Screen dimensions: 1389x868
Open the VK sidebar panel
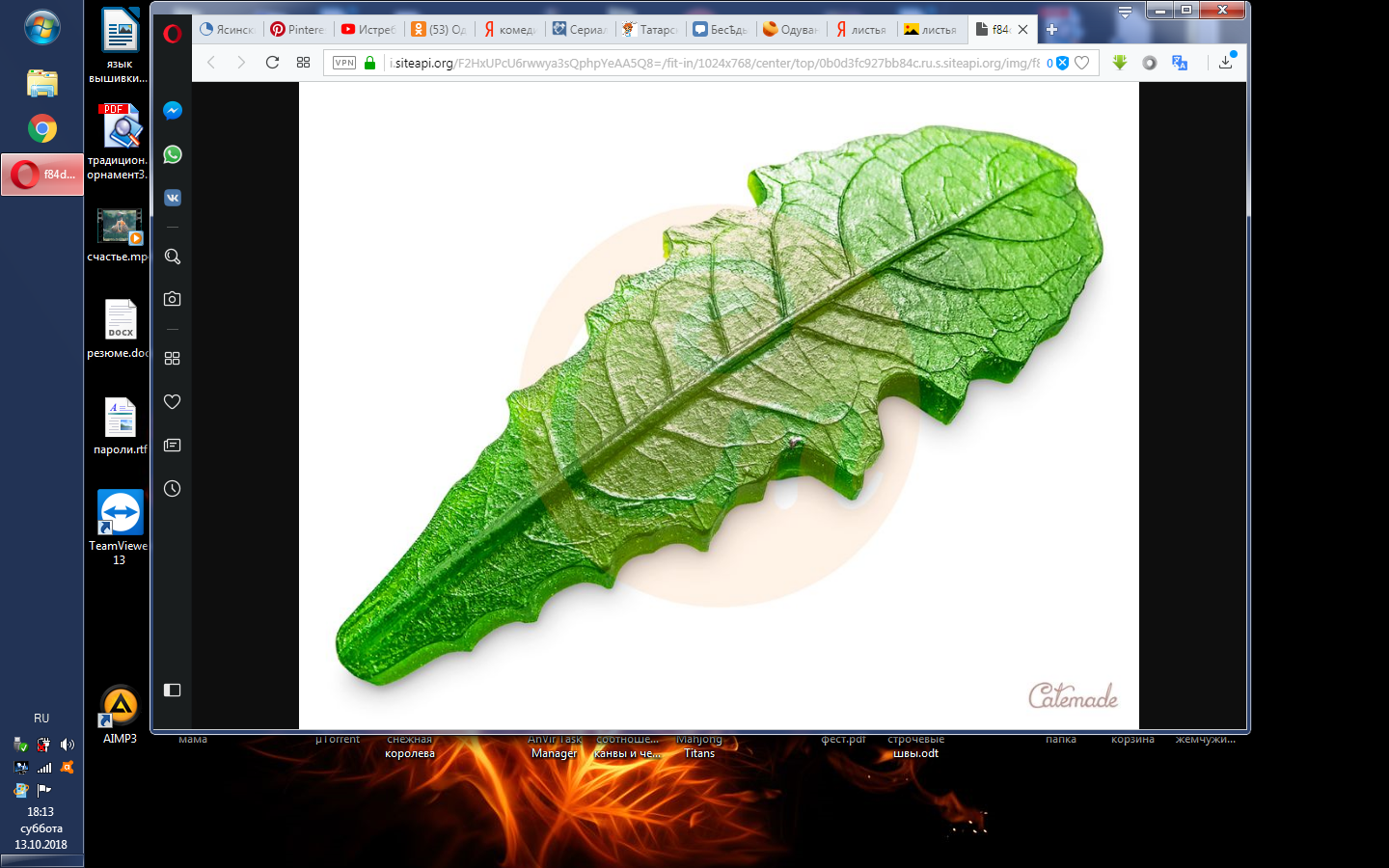coord(173,198)
